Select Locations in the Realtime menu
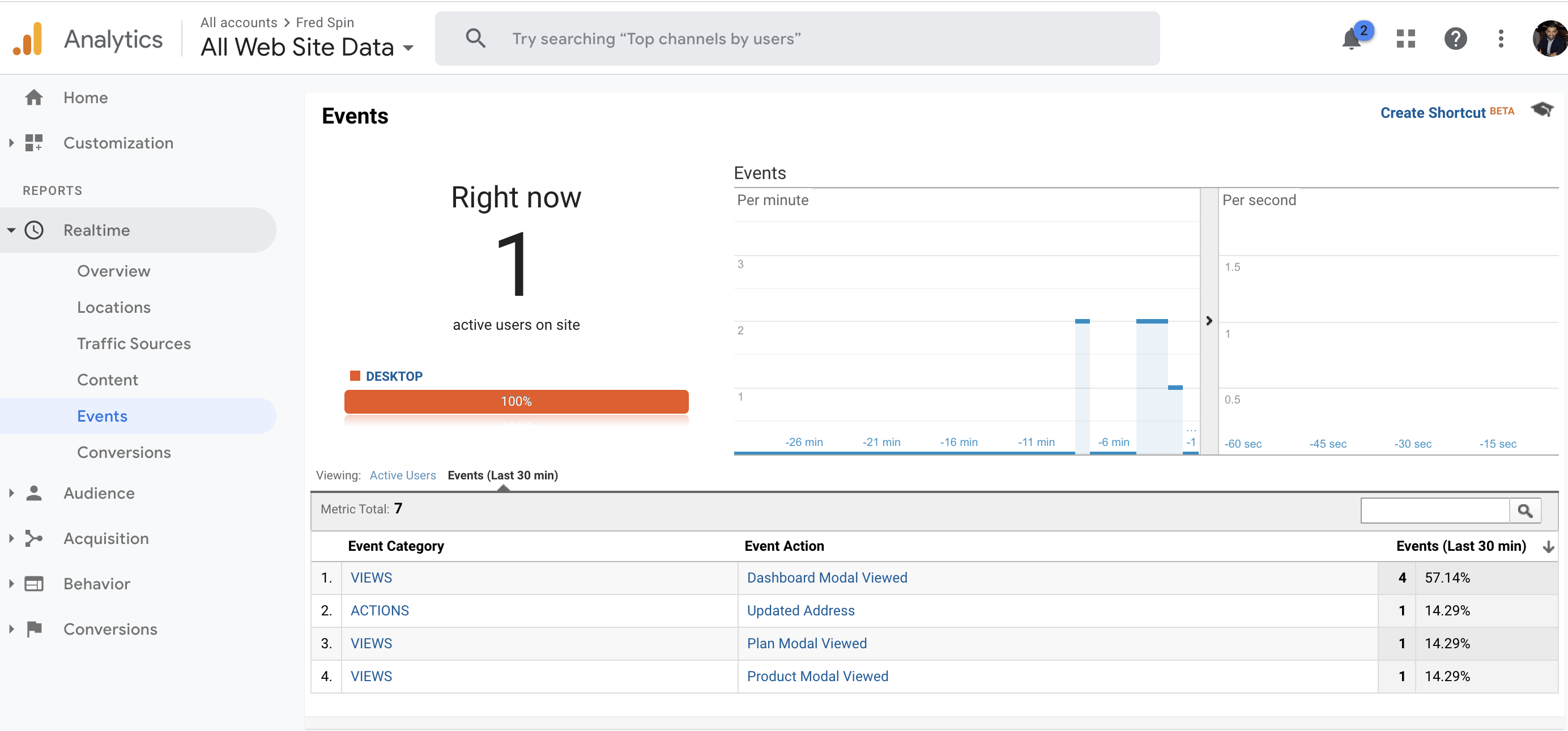The width and height of the screenshot is (1568, 731). click(x=114, y=307)
